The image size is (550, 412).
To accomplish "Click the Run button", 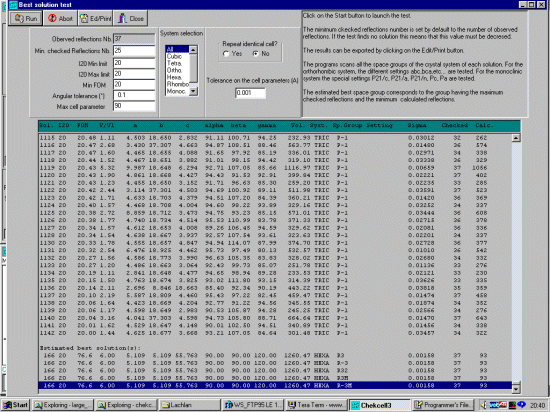I will pyautogui.click(x=26, y=18).
